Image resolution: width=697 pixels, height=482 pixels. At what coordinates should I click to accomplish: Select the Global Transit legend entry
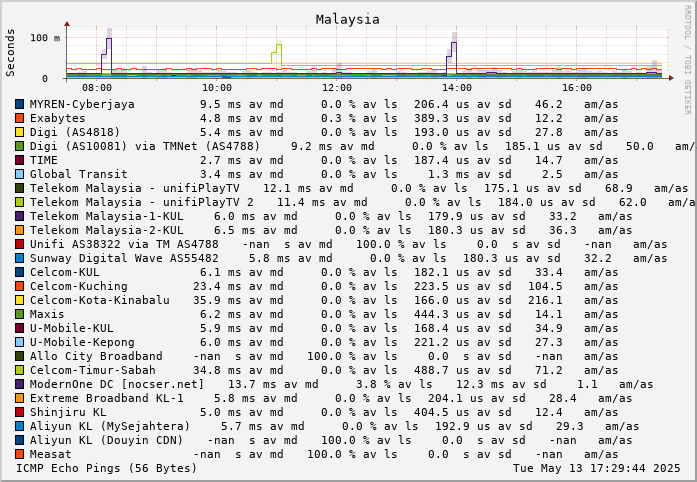tap(316, 174)
